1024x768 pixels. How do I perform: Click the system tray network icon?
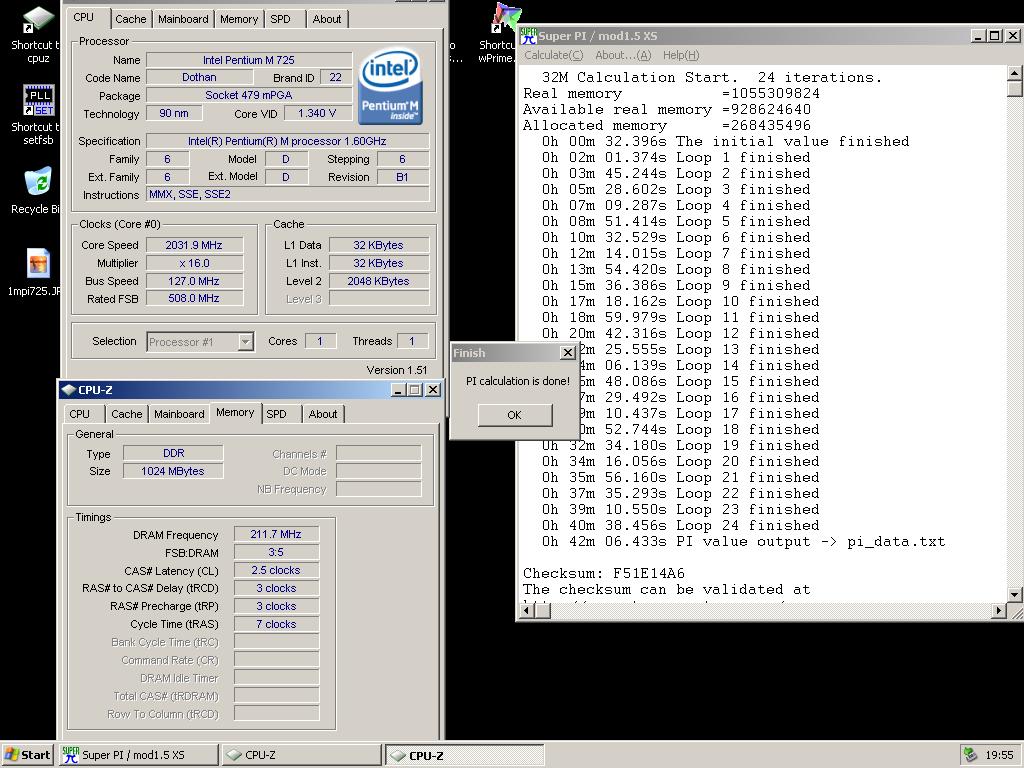tap(971, 755)
